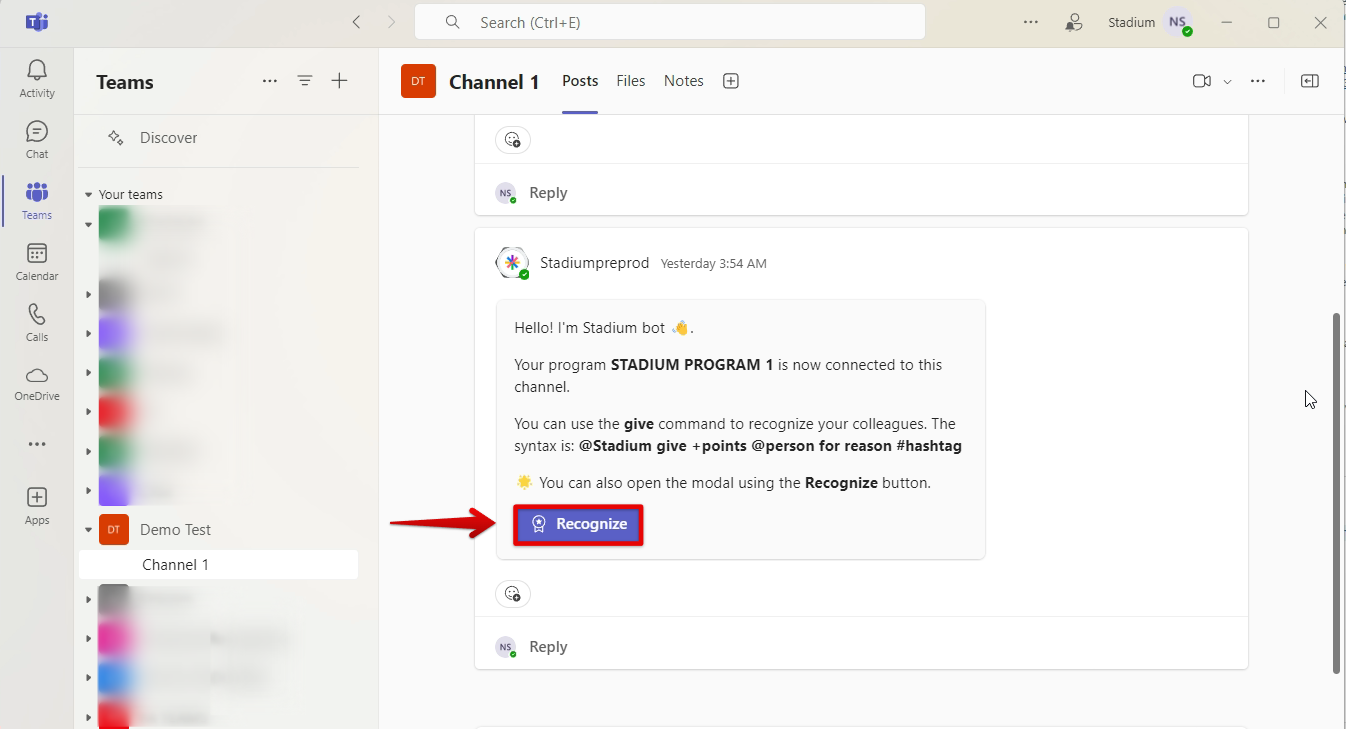This screenshot has height=729, width=1346.
Task: Add a tab with the plus icon
Action: coord(731,81)
